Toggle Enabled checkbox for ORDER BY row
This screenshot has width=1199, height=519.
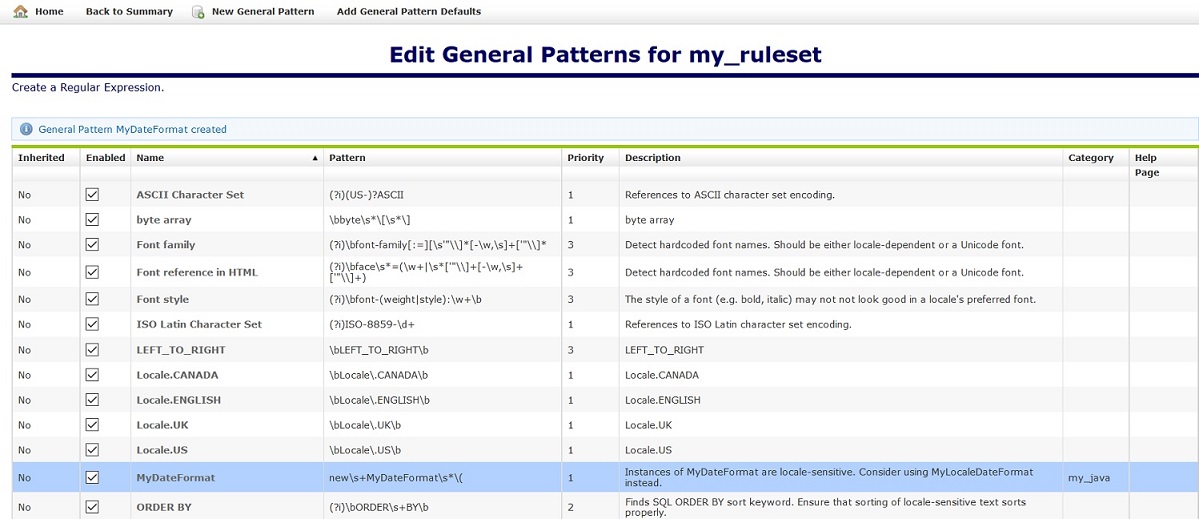click(x=93, y=506)
